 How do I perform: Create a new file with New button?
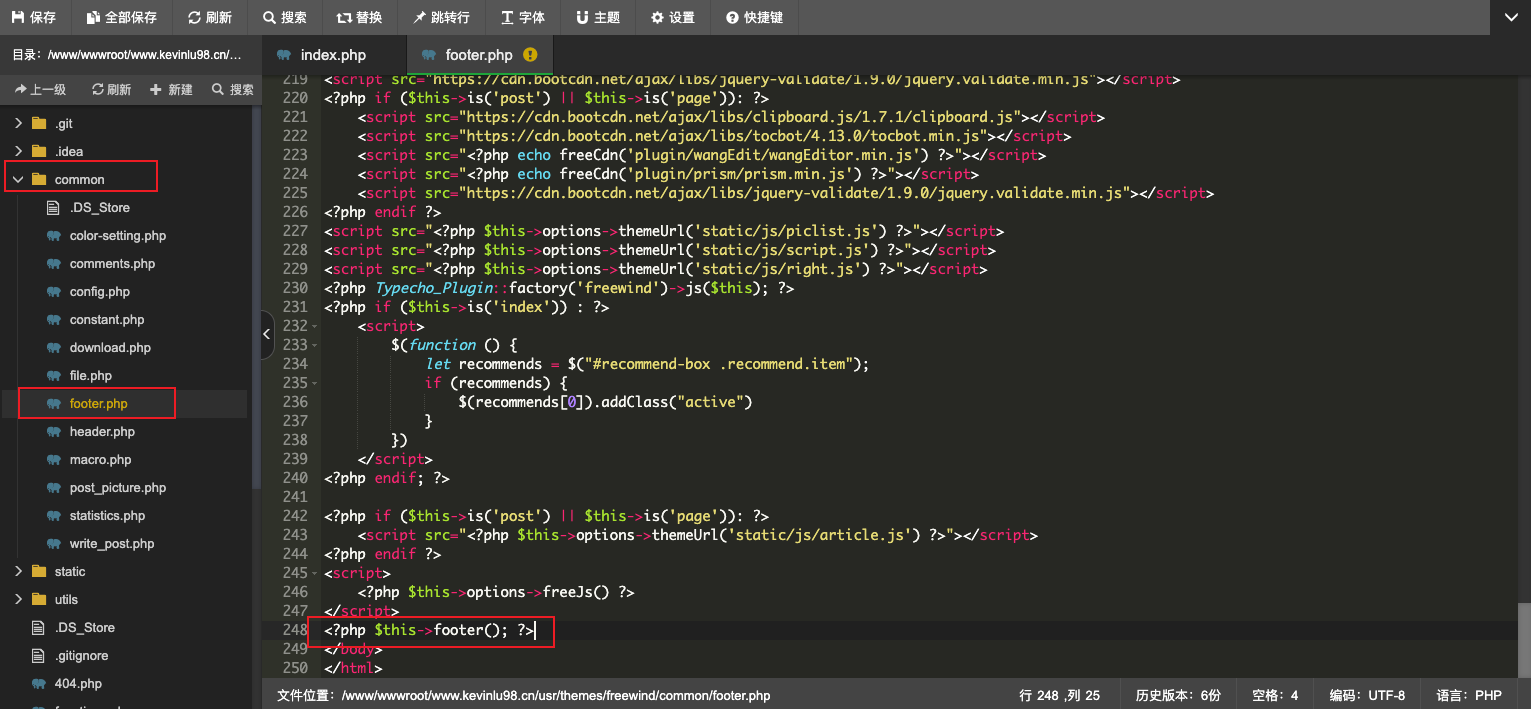(171, 90)
